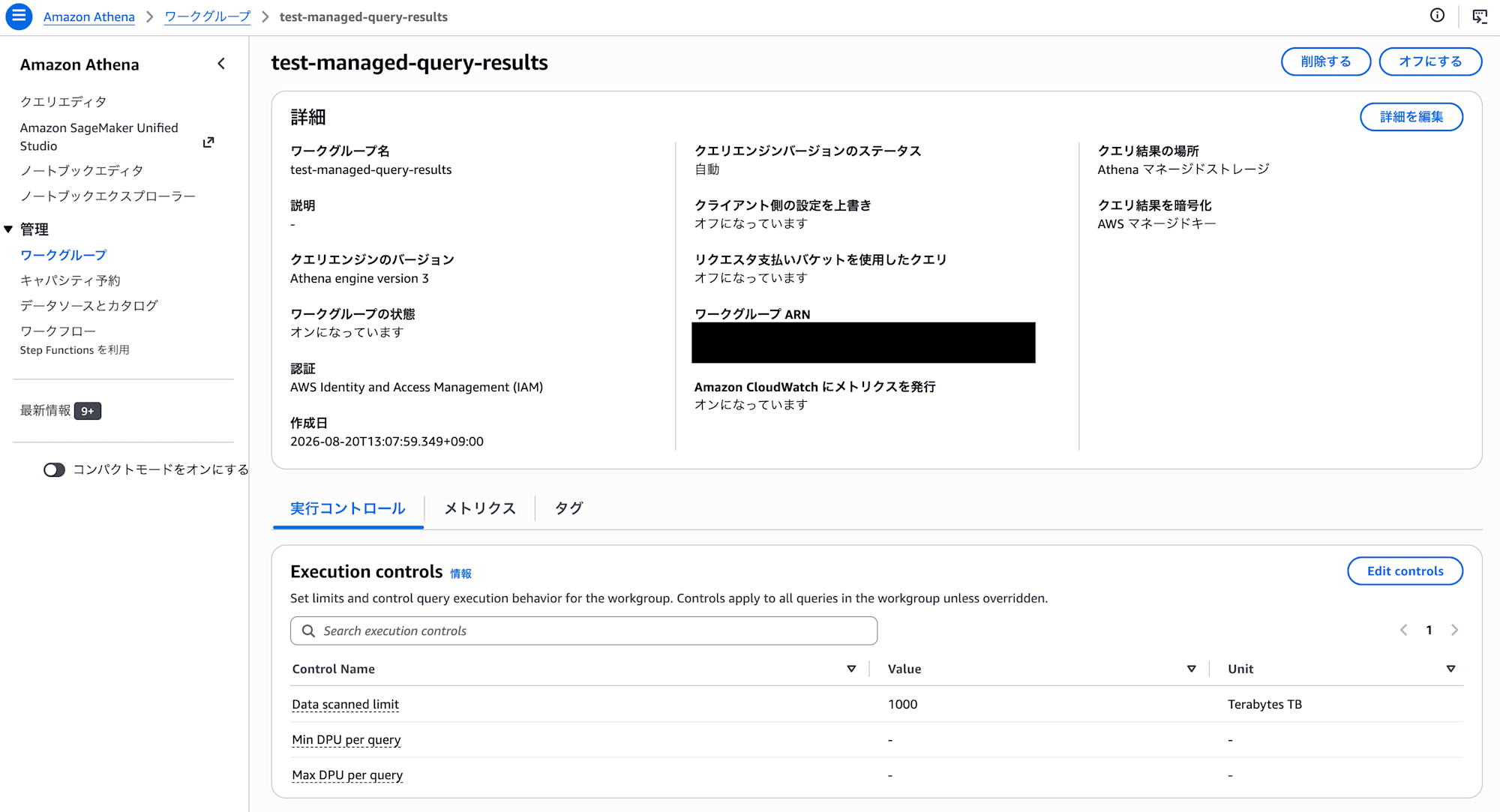Image resolution: width=1500 pixels, height=812 pixels.
Task: Switch to the メトリクス tab
Action: tap(480, 509)
